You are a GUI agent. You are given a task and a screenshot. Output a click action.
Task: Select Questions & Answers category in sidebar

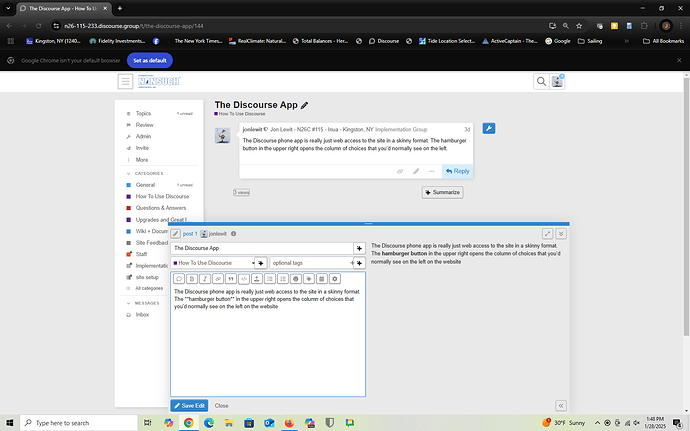161,208
